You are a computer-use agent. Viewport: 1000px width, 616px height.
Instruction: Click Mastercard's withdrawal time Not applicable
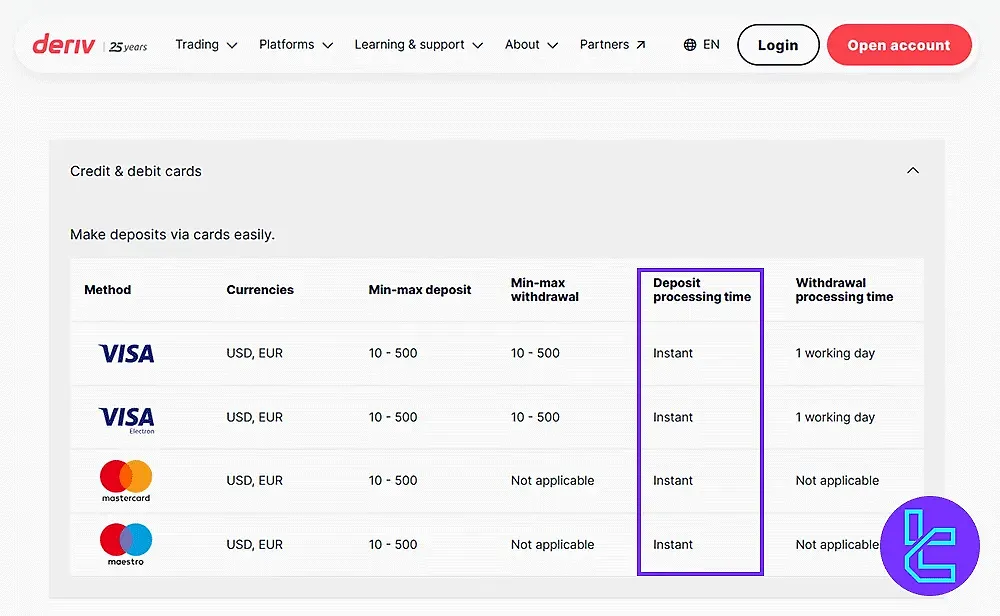click(x=837, y=481)
